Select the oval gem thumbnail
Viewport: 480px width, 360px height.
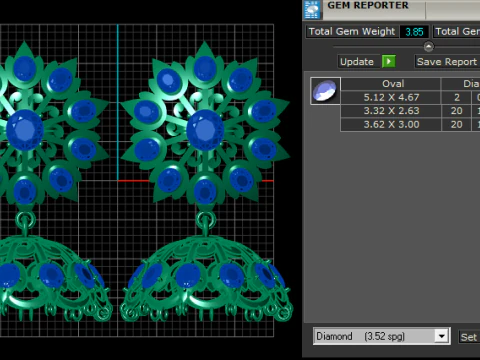click(x=325, y=91)
